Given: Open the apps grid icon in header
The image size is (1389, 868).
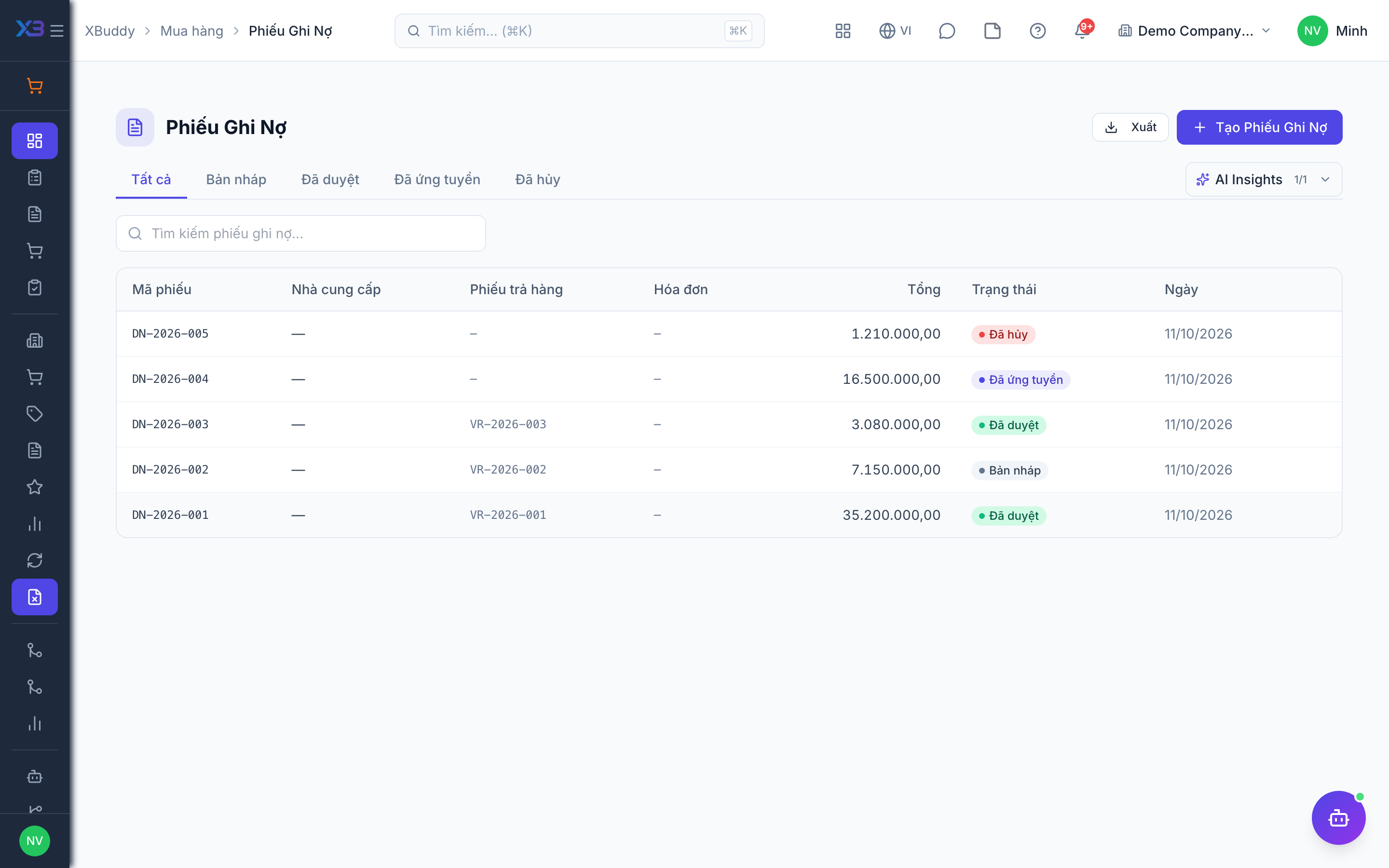Looking at the screenshot, I should pos(843,30).
